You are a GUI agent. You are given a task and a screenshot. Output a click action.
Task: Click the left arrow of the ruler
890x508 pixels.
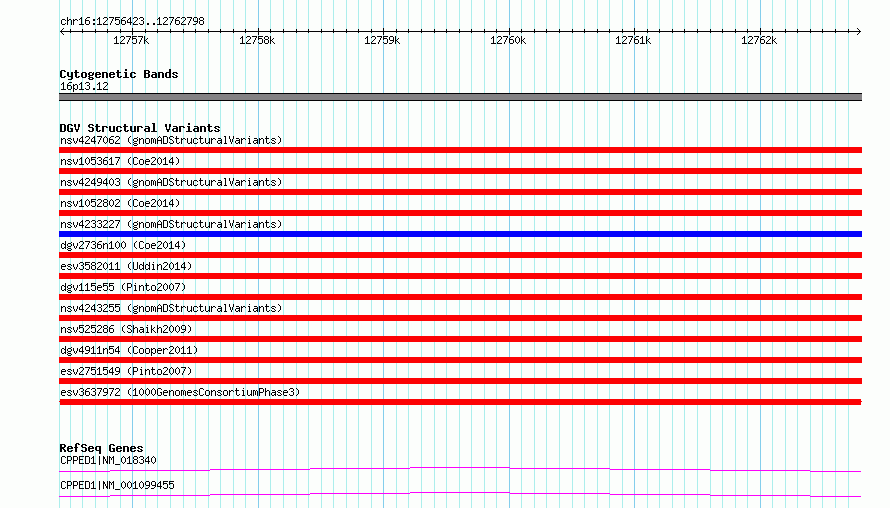[62, 32]
